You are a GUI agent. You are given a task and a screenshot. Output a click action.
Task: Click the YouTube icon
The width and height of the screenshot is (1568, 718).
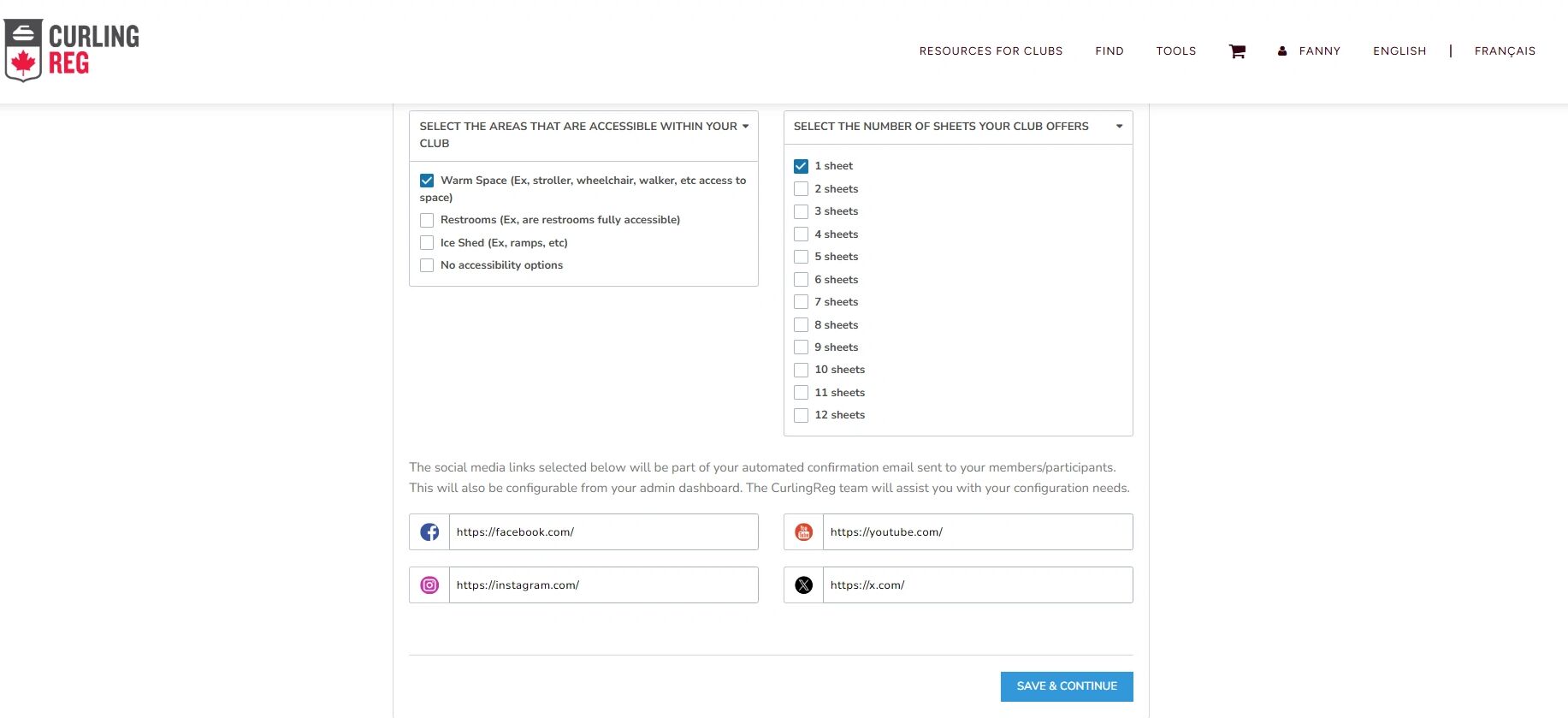pyautogui.click(x=803, y=532)
